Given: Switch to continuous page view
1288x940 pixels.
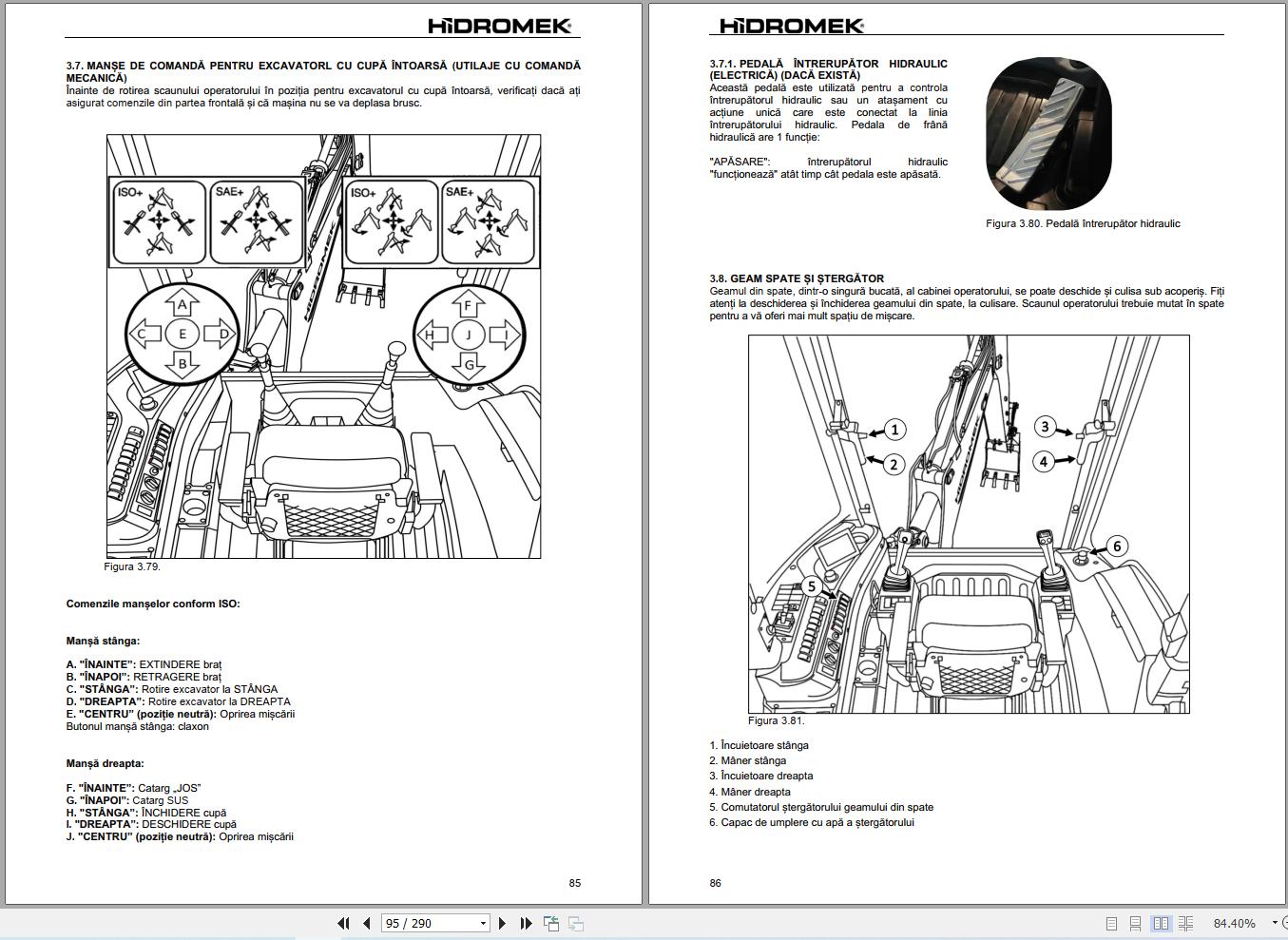Looking at the screenshot, I should (x=1136, y=923).
